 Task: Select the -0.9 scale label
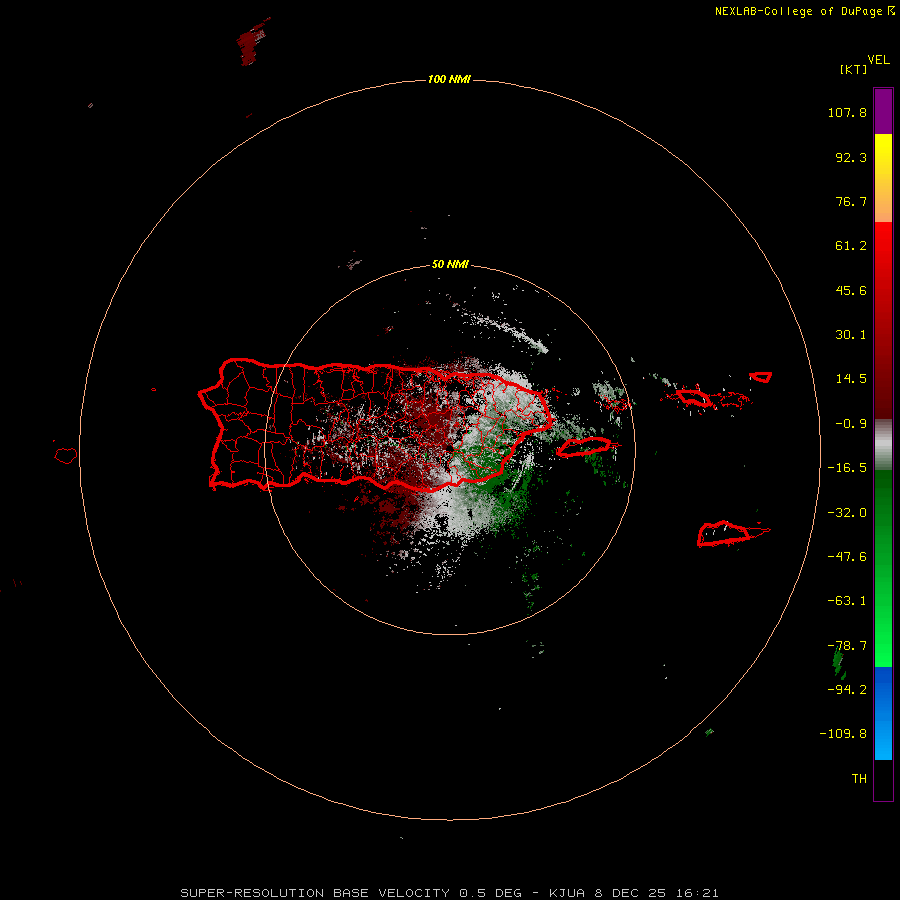pos(851,424)
